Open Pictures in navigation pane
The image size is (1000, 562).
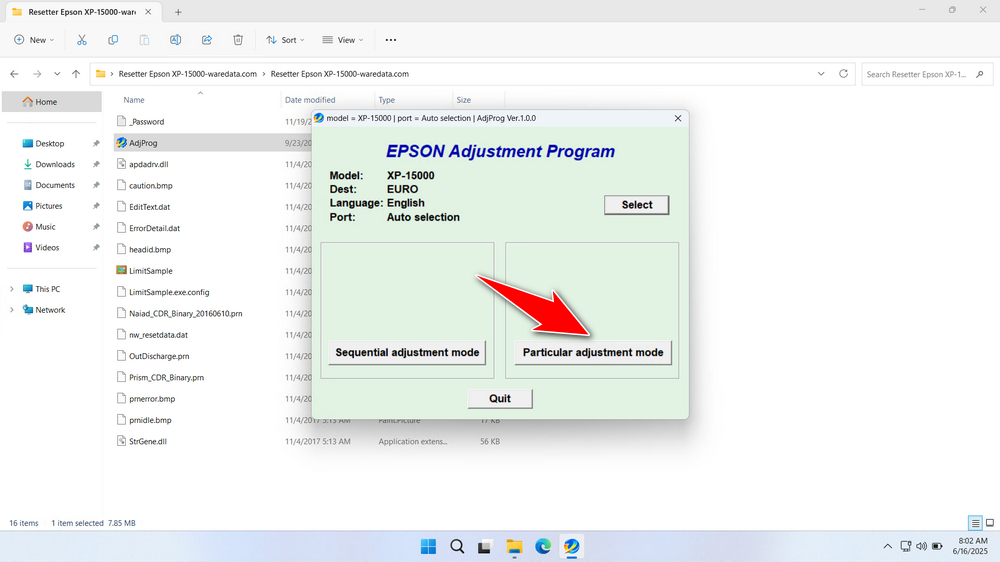point(48,206)
